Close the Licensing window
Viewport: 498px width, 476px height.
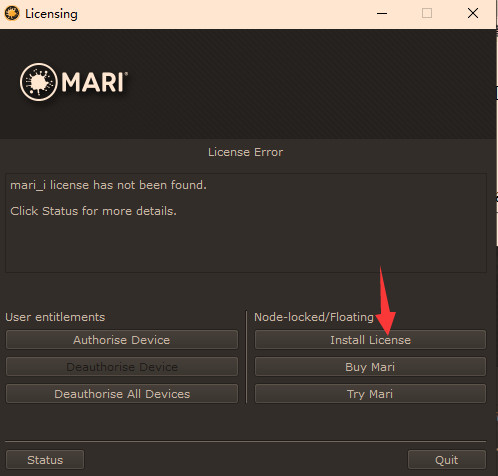(x=473, y=14)
